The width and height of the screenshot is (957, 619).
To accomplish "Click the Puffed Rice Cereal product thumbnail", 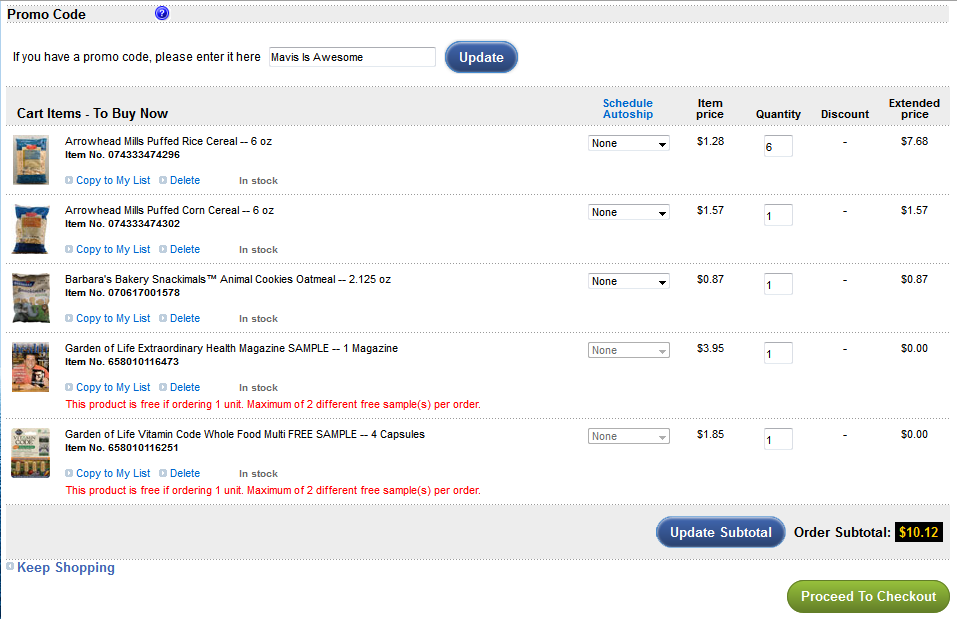I will (30, 160).
